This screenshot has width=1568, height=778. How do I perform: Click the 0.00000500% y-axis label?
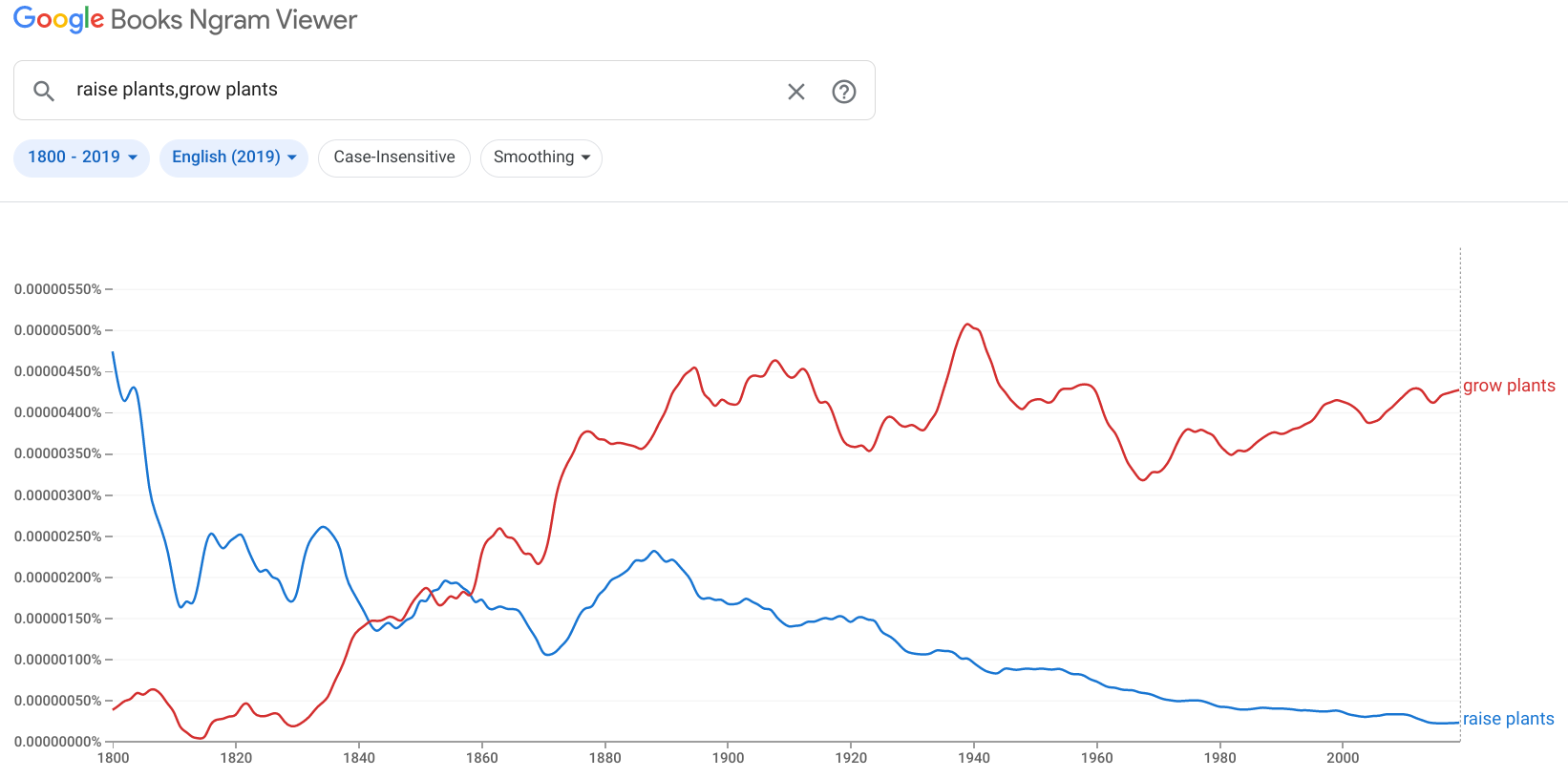coord(57,330)
